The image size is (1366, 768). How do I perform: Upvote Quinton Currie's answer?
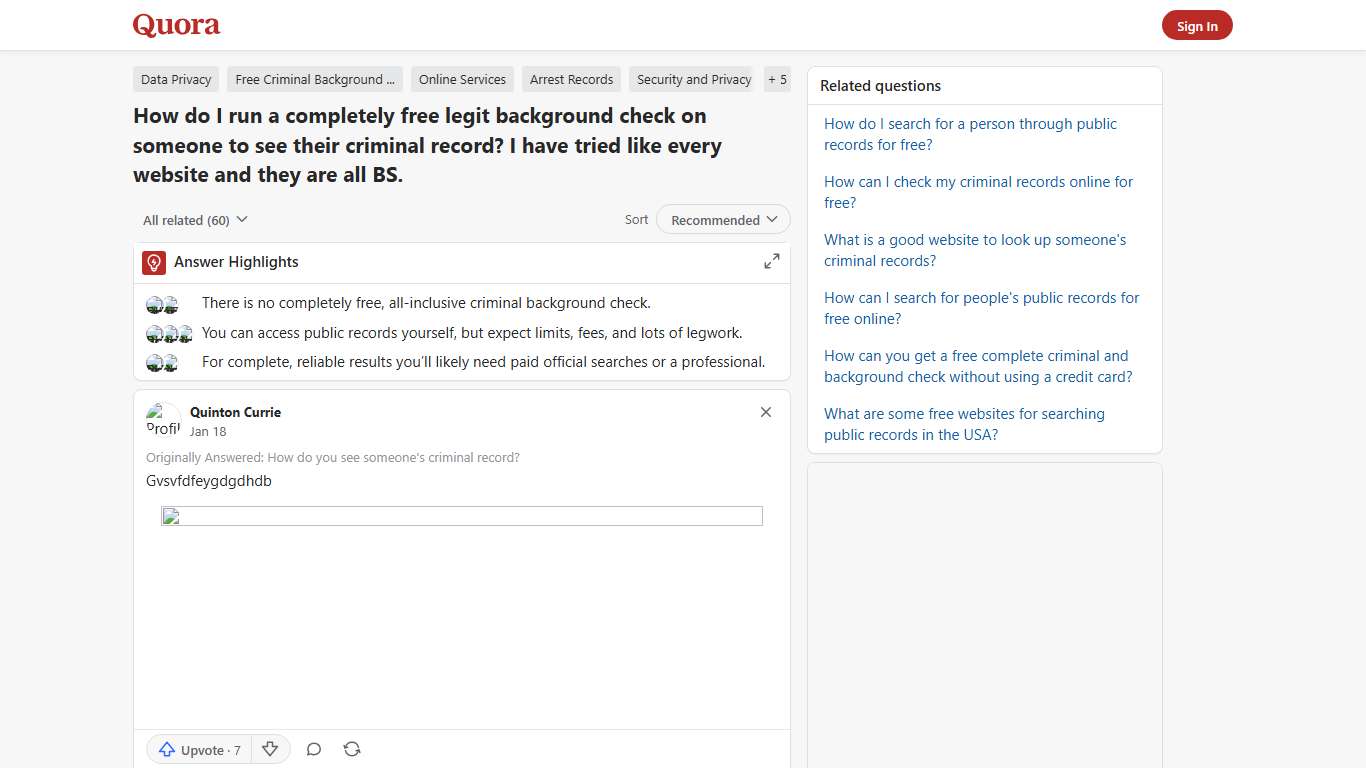click(196, 749)
